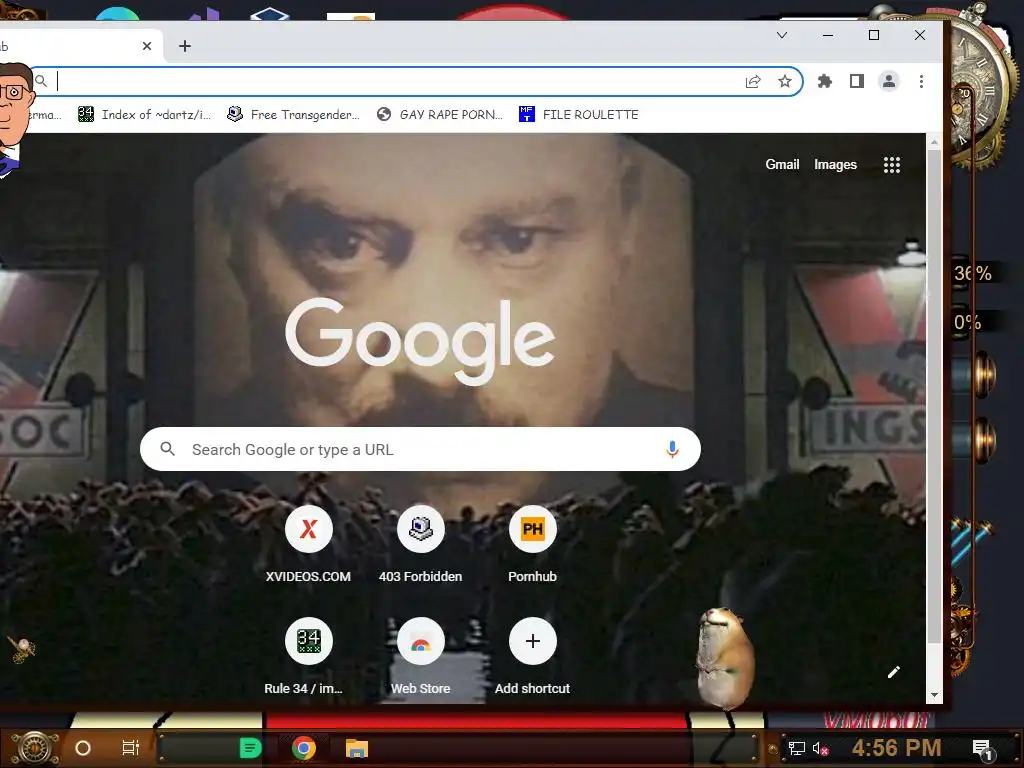Click the Cortana circle on taskbar
Image resolution: width=1024 pixels, height=768 pixels.
(83, 748)
